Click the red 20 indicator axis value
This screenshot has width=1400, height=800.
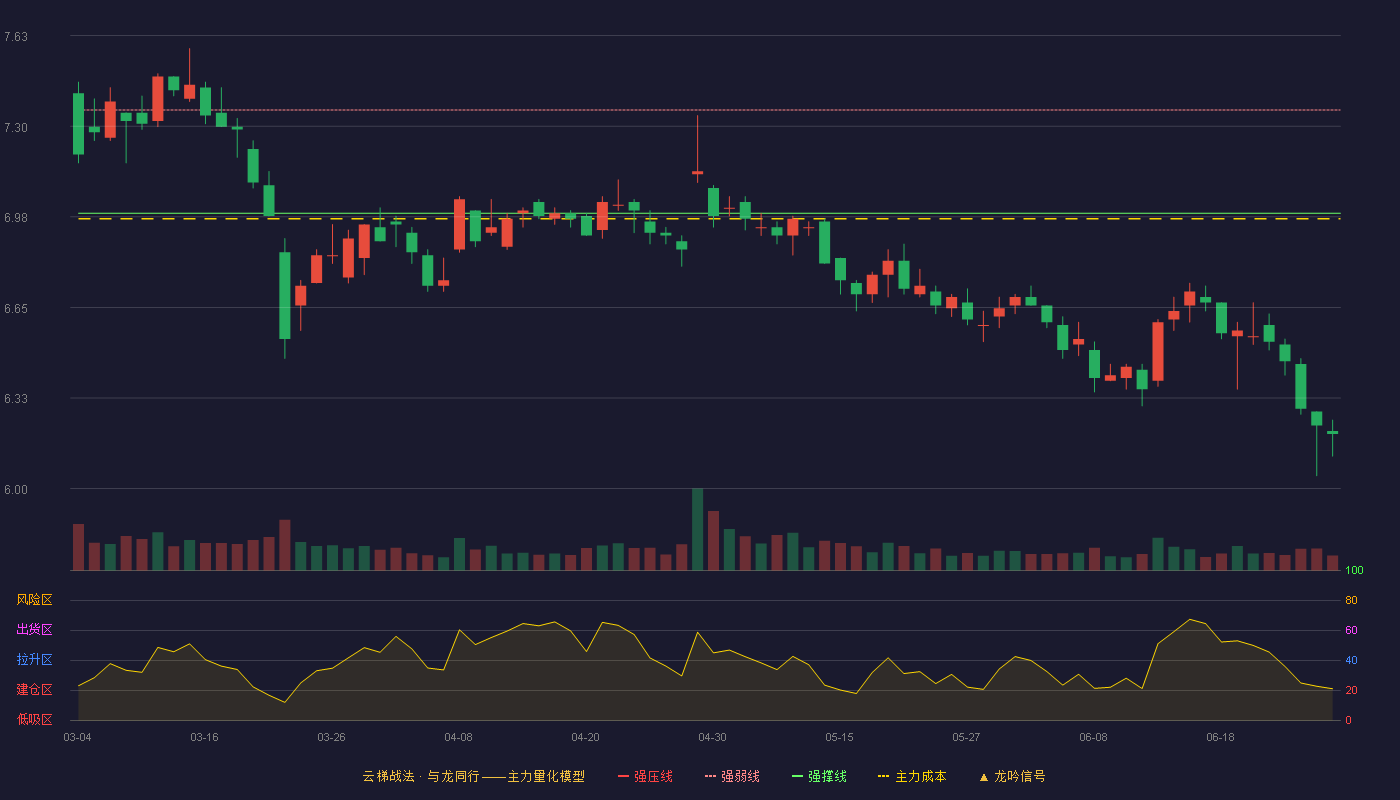pos(1351,690)
